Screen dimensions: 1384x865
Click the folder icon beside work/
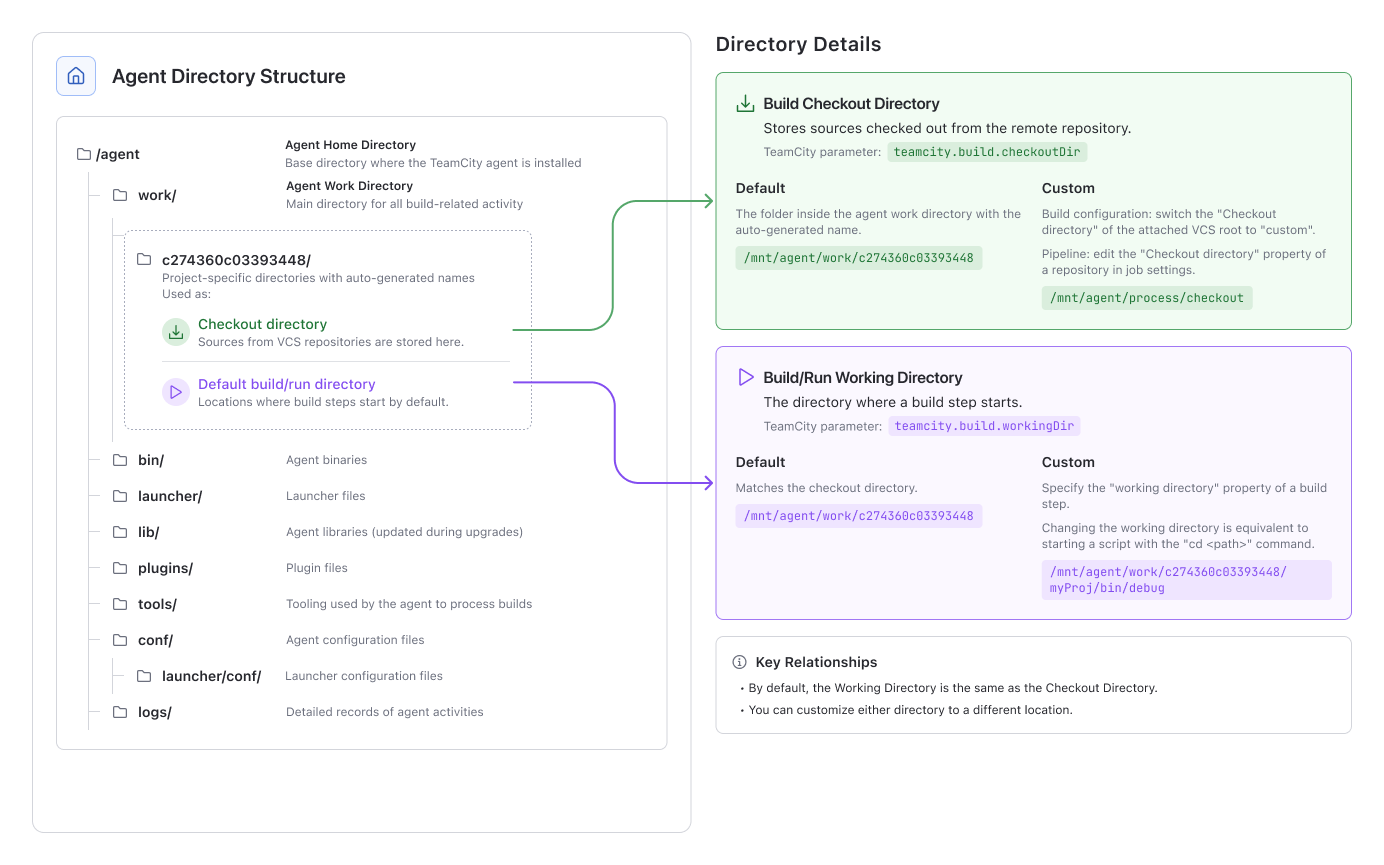coord(120,195)
